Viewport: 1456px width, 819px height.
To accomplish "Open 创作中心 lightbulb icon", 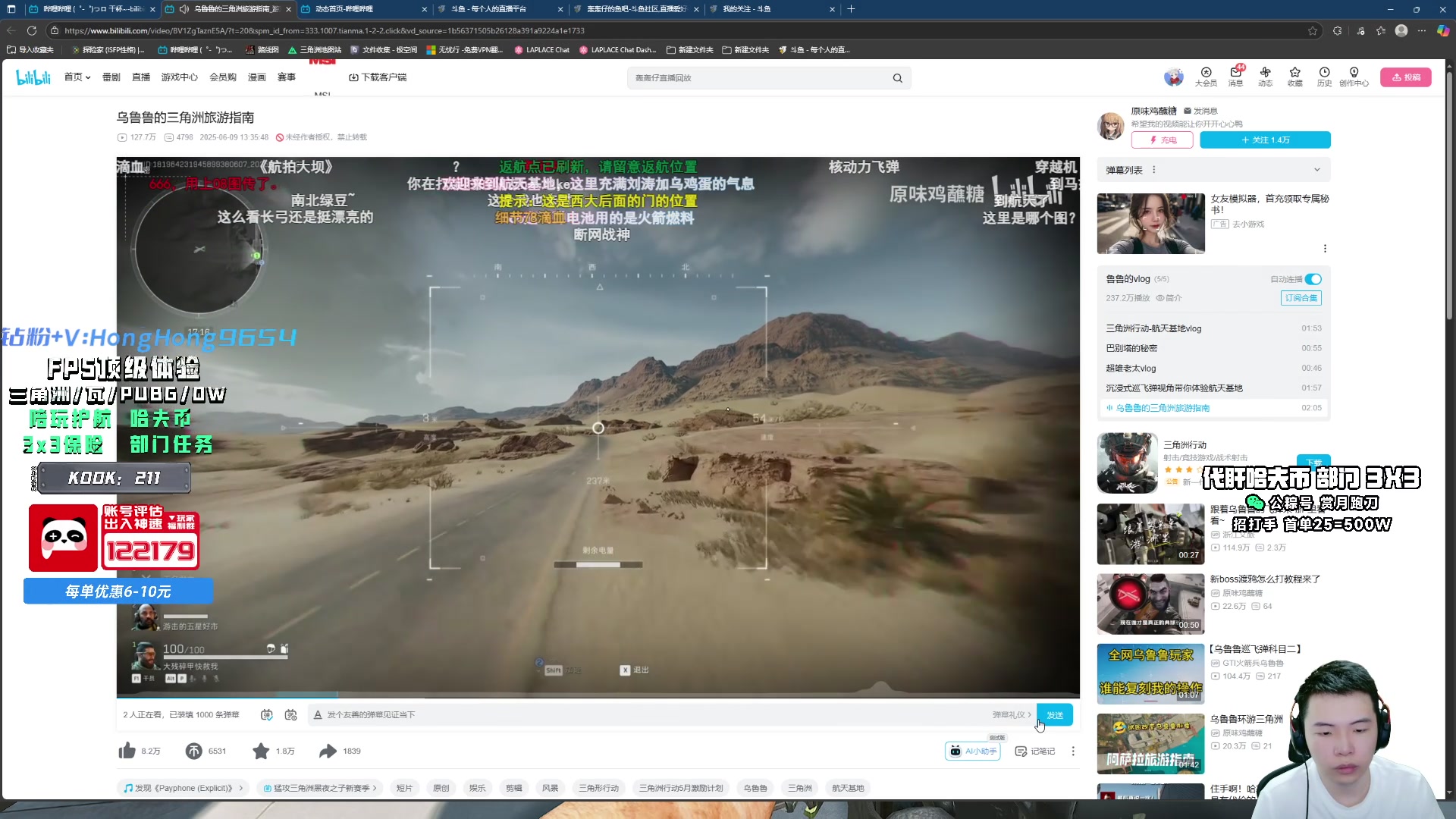I will pos(1354,77).
